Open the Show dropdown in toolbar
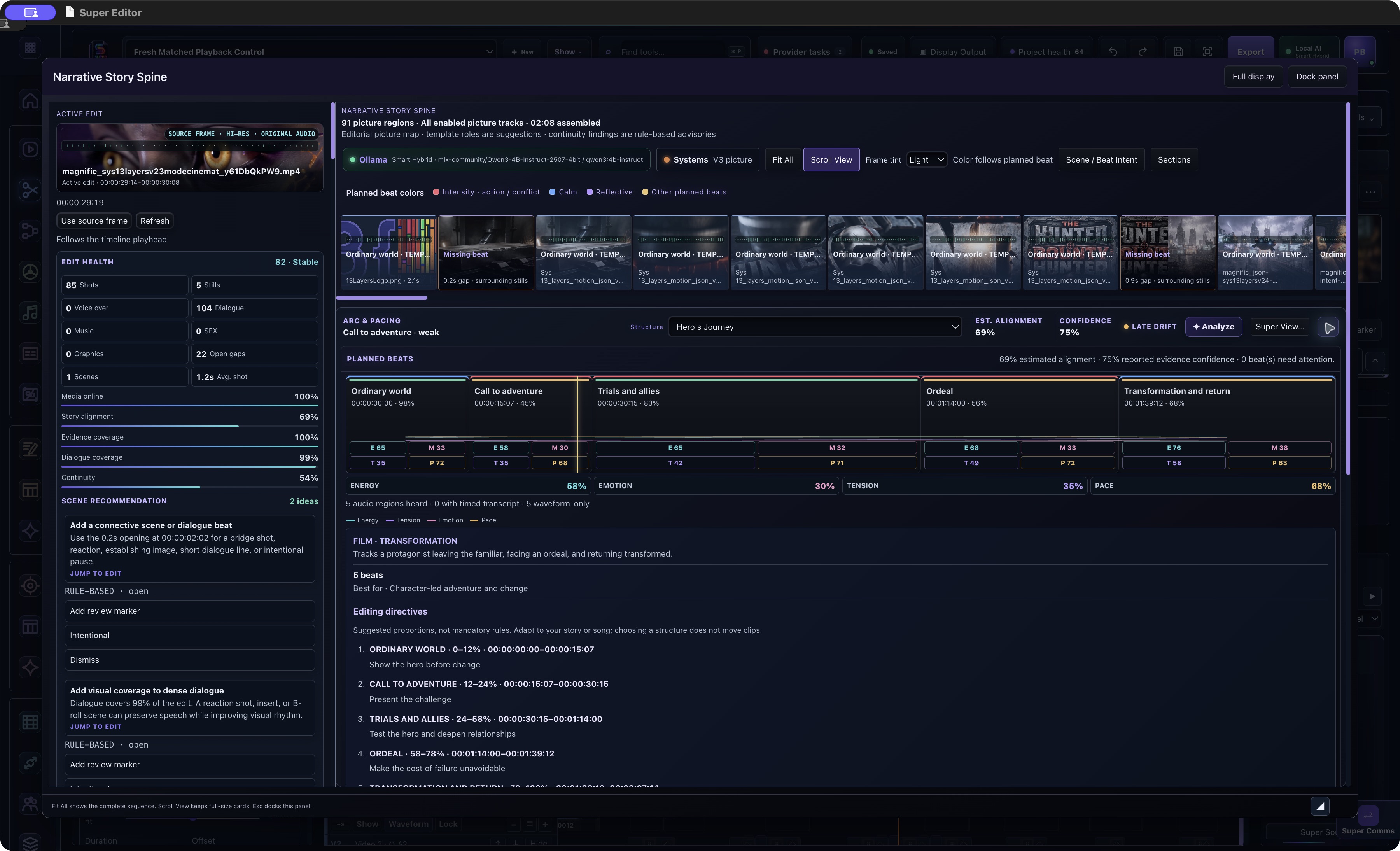Image resolution: width=1400 pixels, height=851 pixels. (568, 52)
